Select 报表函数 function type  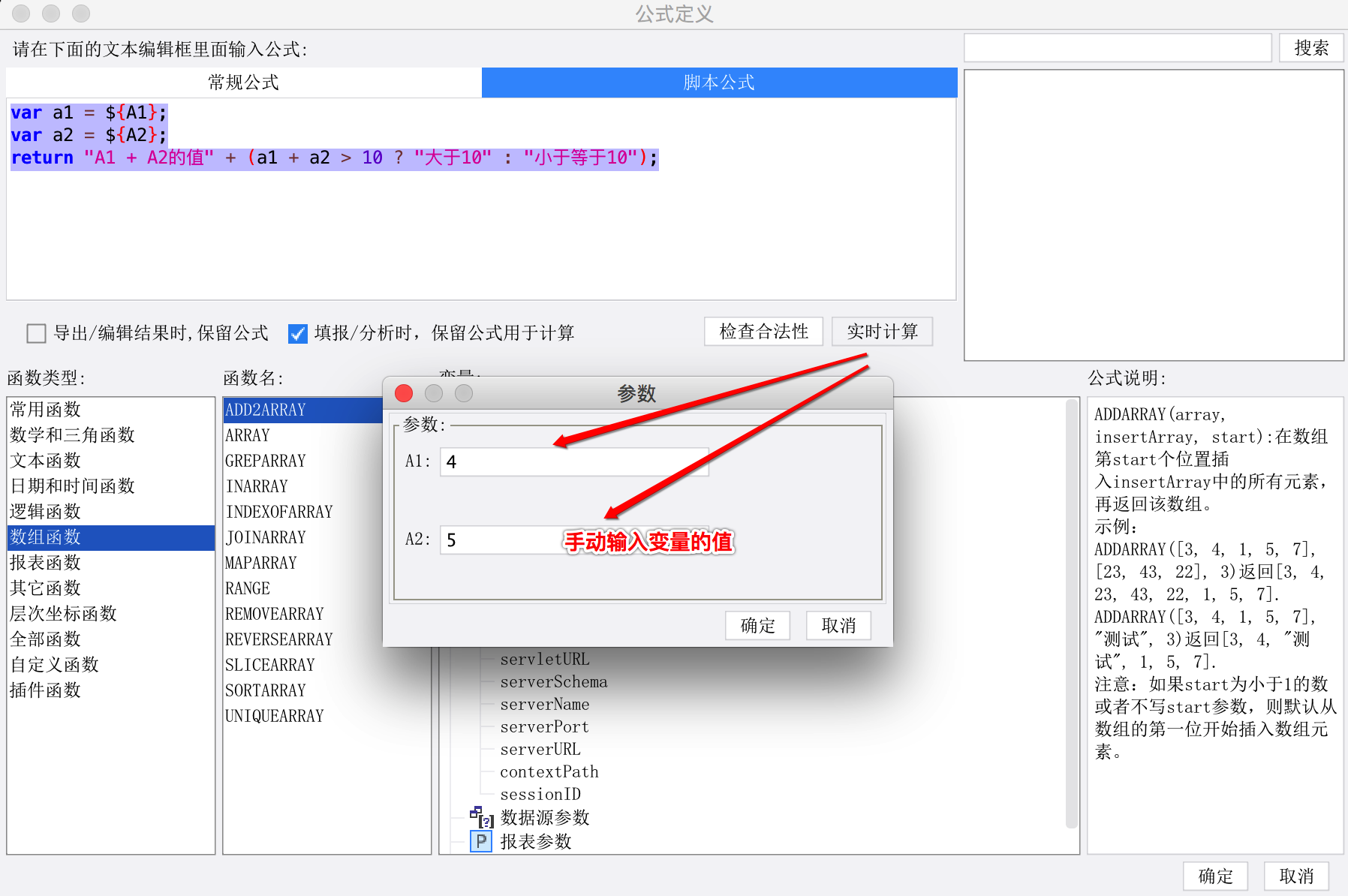pyautogui.click(x=111, y=563)
